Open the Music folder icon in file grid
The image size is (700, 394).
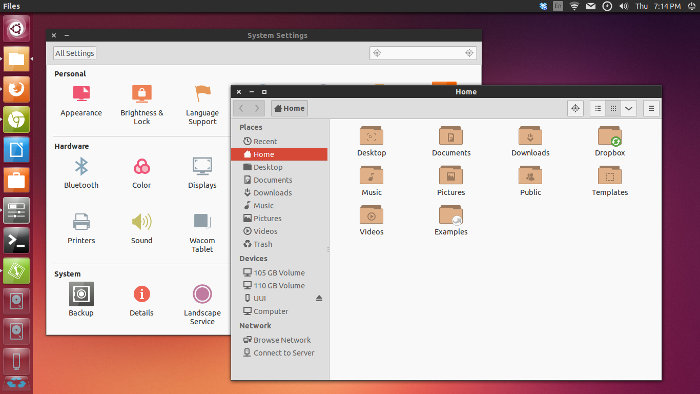[x=371, y=181]
